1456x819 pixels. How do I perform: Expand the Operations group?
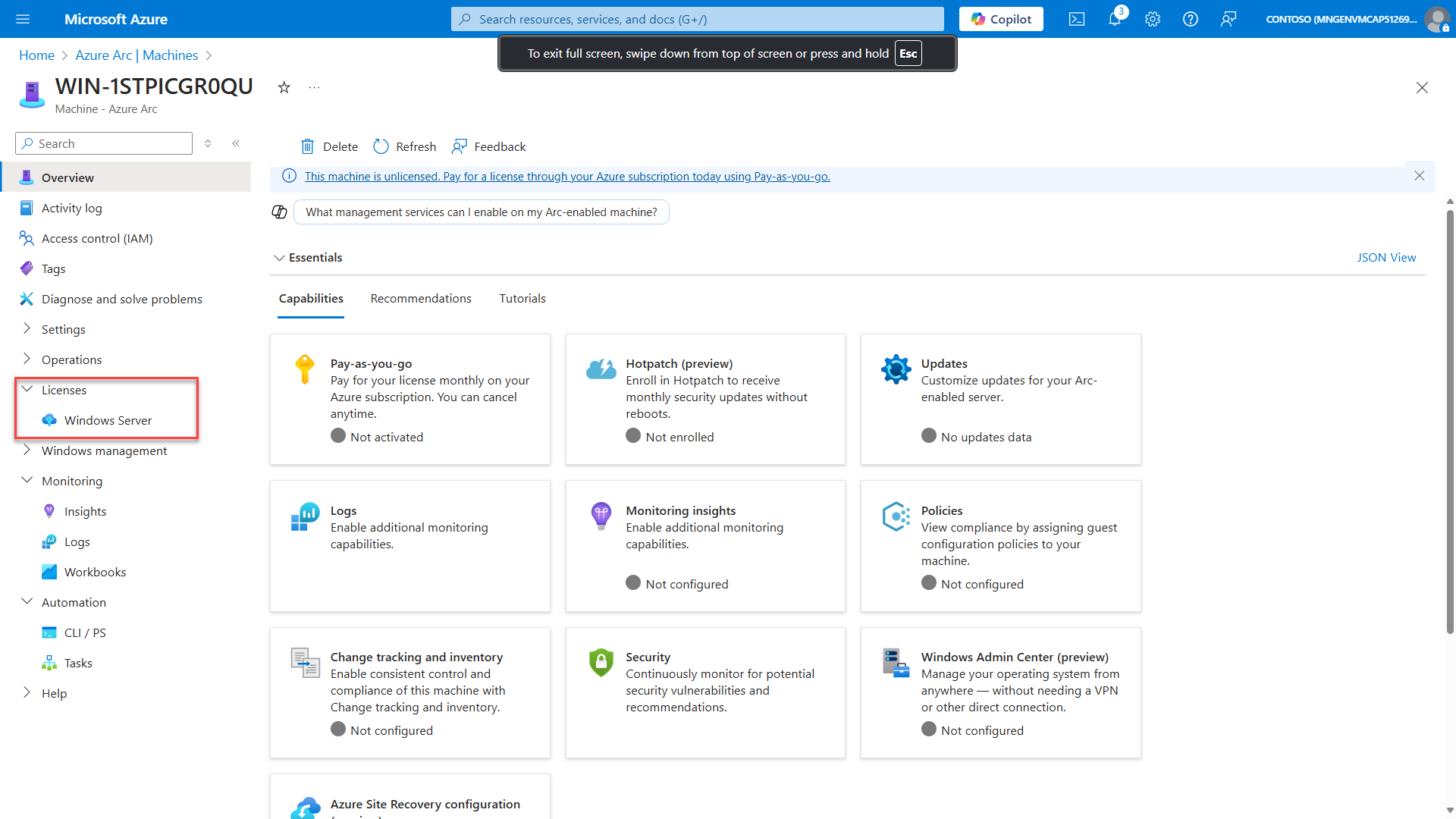click(27, 359)
